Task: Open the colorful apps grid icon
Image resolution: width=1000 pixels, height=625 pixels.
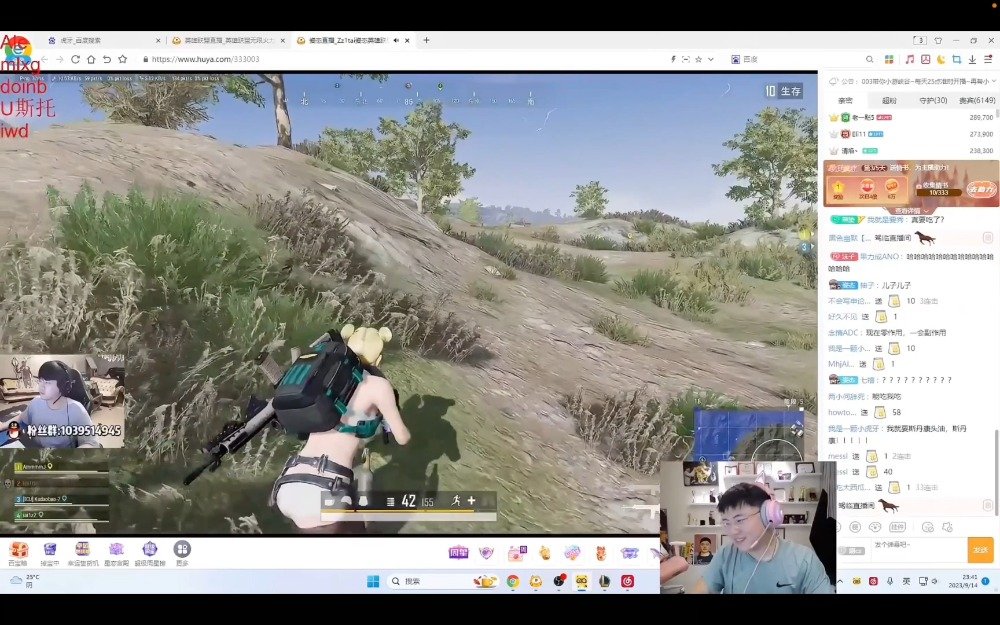Action: pos(889,59)
